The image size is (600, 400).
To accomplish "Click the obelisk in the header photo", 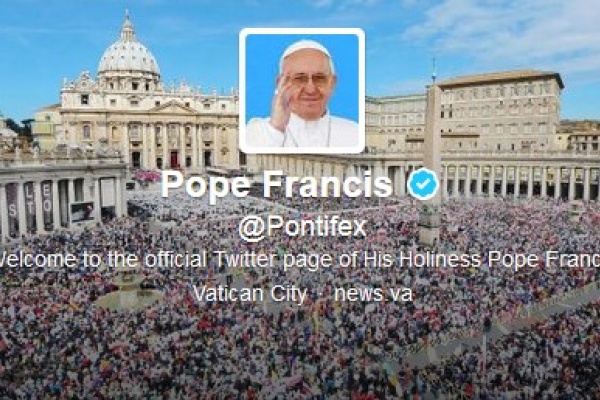I will (x=433, y=153).
